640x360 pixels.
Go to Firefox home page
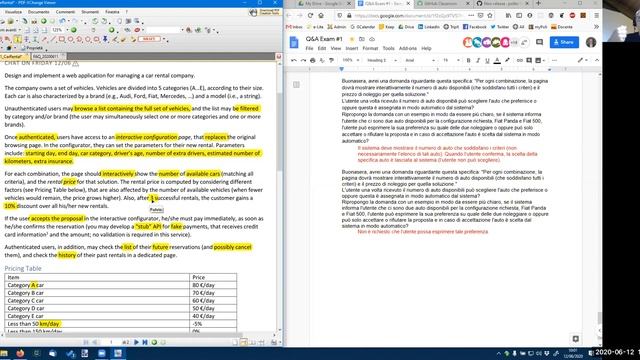[x=321, y=16]
